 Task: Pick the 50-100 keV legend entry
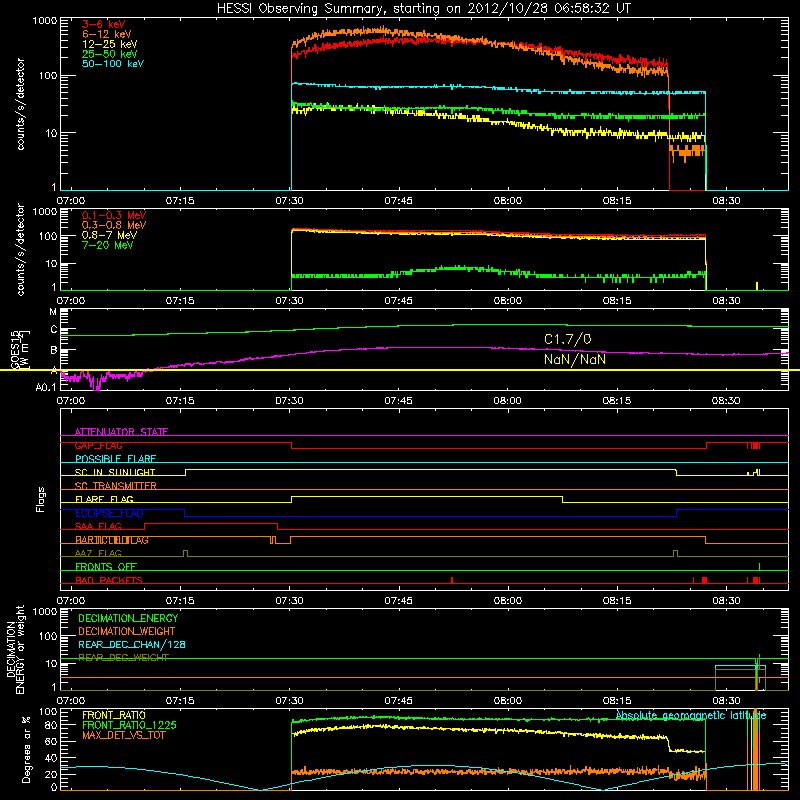(113, 64)
